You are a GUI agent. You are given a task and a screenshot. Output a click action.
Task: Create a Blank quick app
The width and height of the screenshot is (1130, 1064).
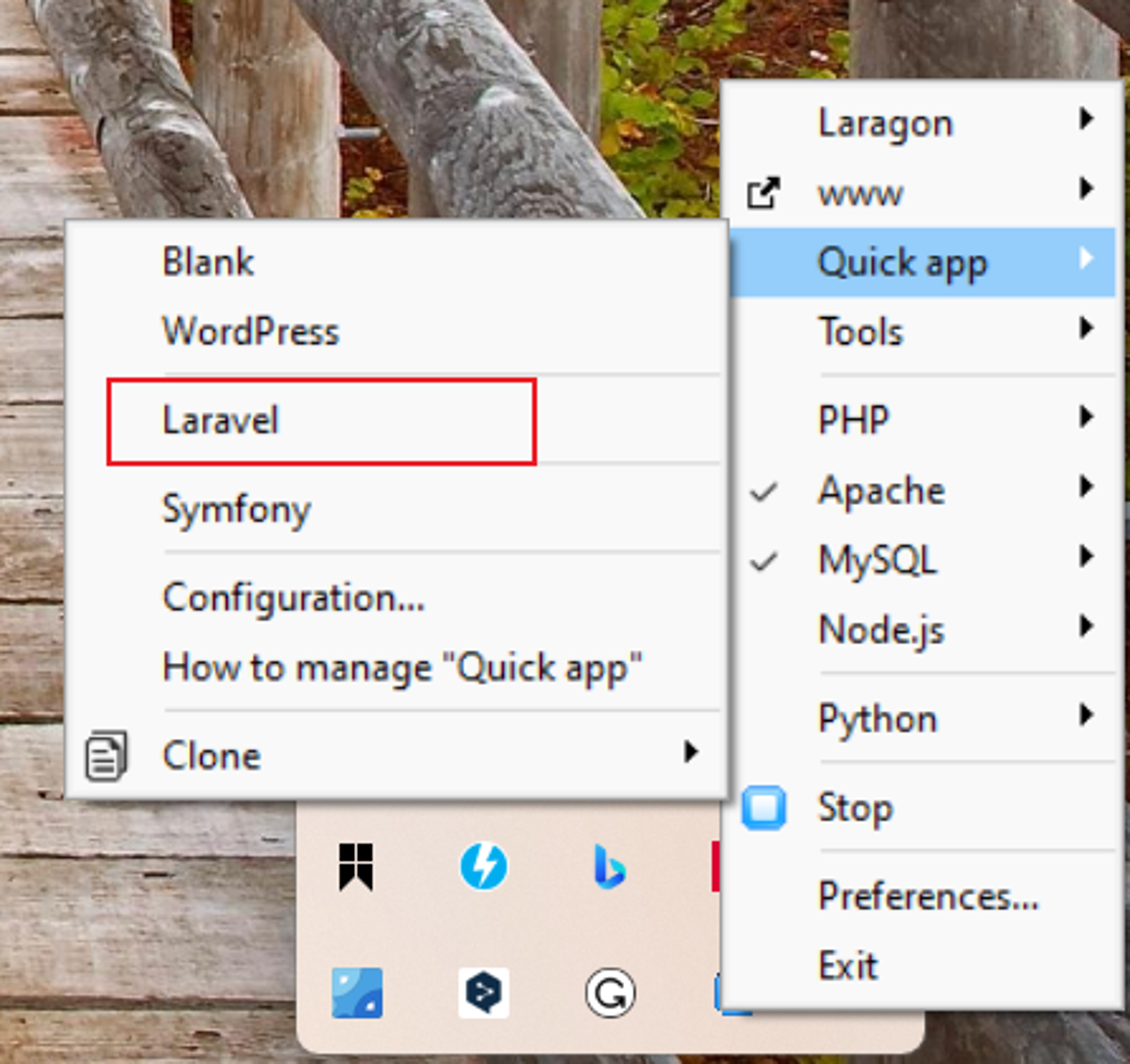click(396, 262)
